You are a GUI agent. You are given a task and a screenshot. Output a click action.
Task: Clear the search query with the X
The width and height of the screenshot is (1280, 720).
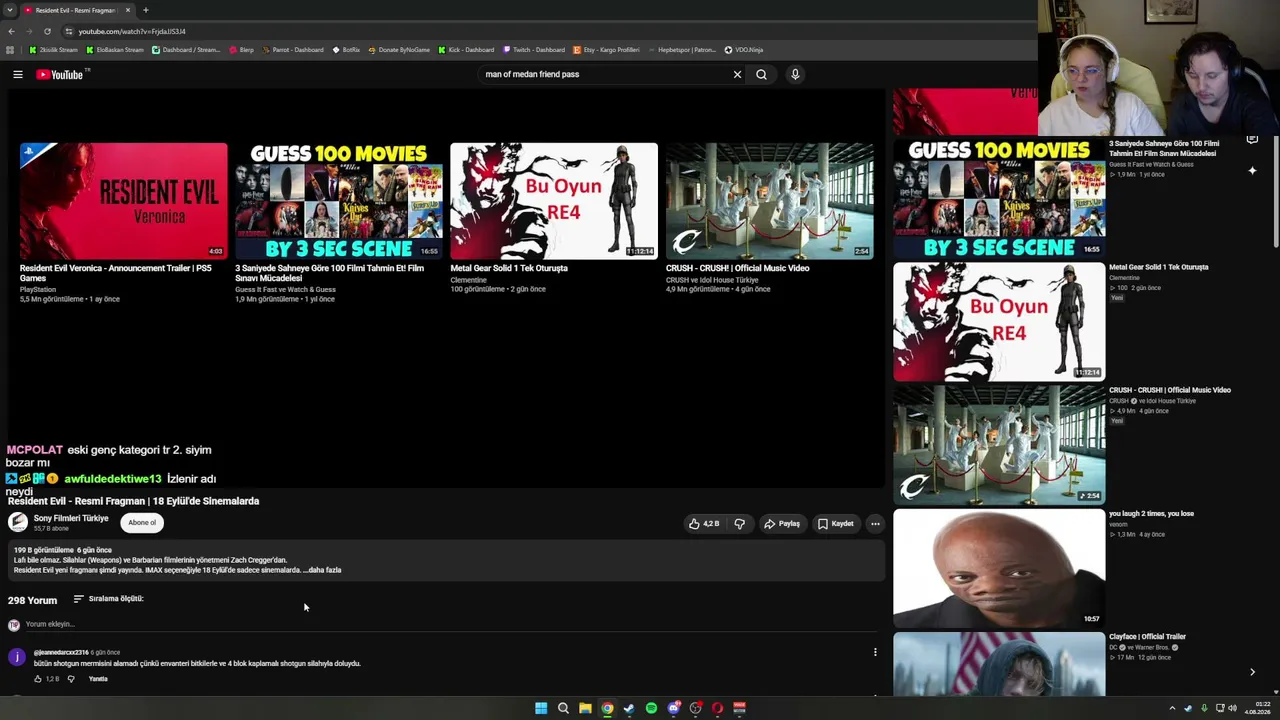pyautogui.click(x=737, y=74)
